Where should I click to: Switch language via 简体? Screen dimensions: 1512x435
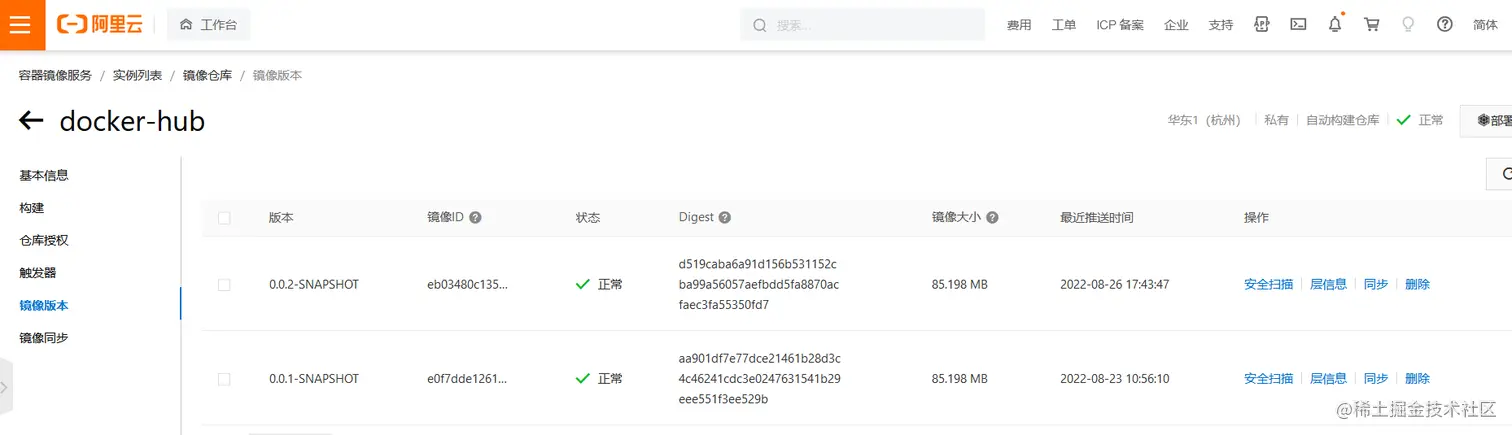click(1485, 25)
